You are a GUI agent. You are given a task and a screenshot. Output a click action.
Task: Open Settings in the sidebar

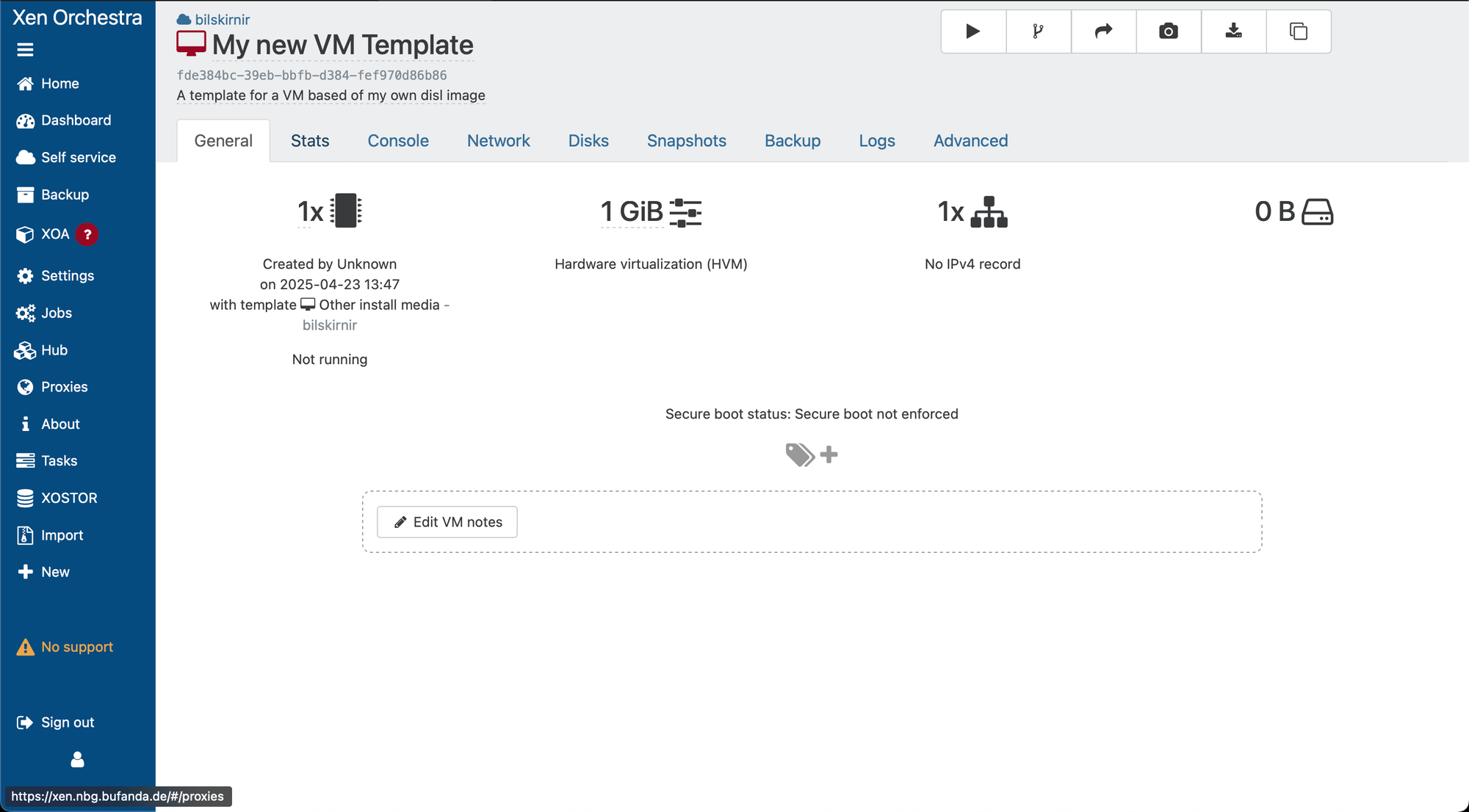tap(78, 276)
